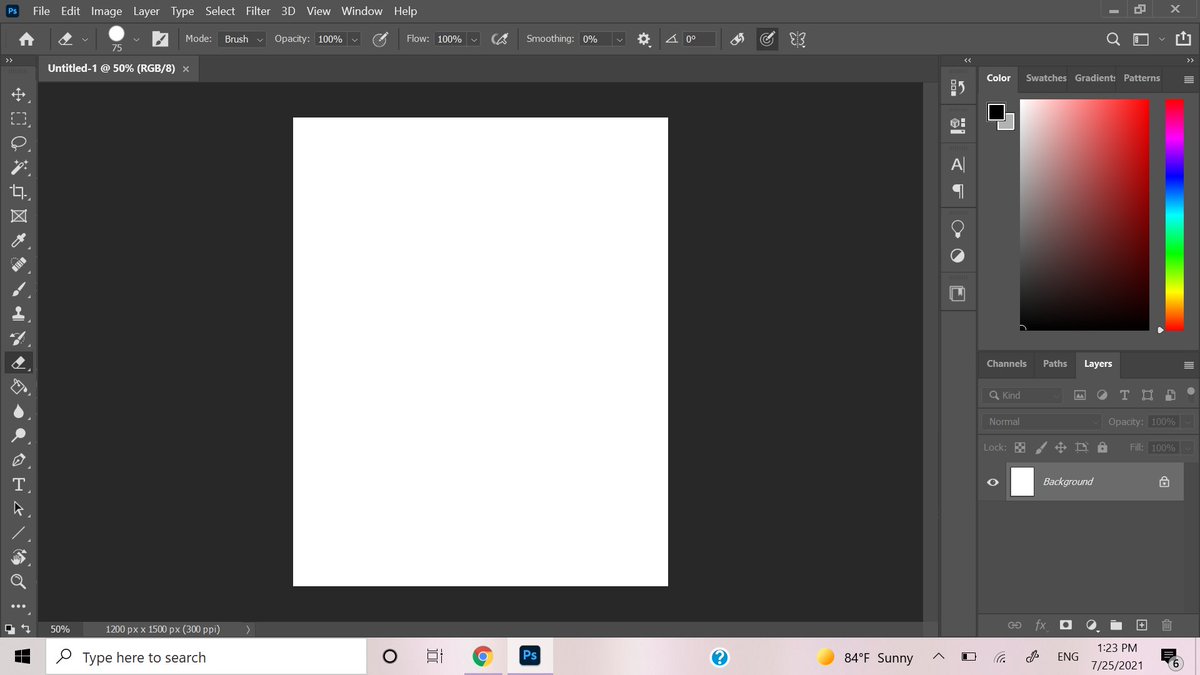1200x675 pixels.
Task: Click the brush settings panel toggle button
Action: click(160, 39)
